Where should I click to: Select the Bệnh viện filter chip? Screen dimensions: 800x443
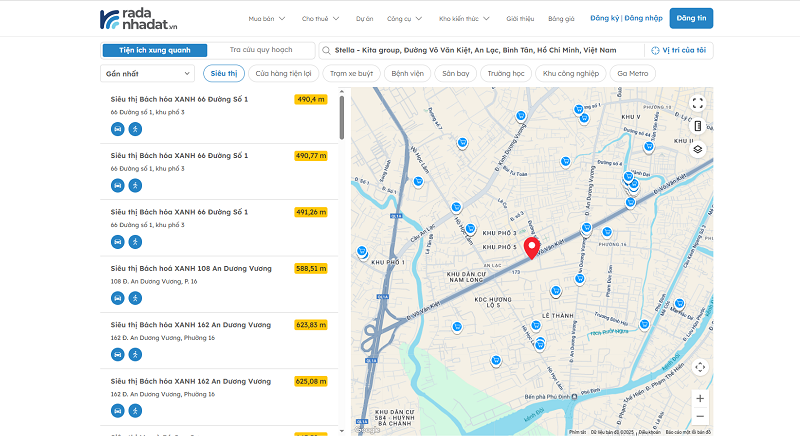coord(407,73)
